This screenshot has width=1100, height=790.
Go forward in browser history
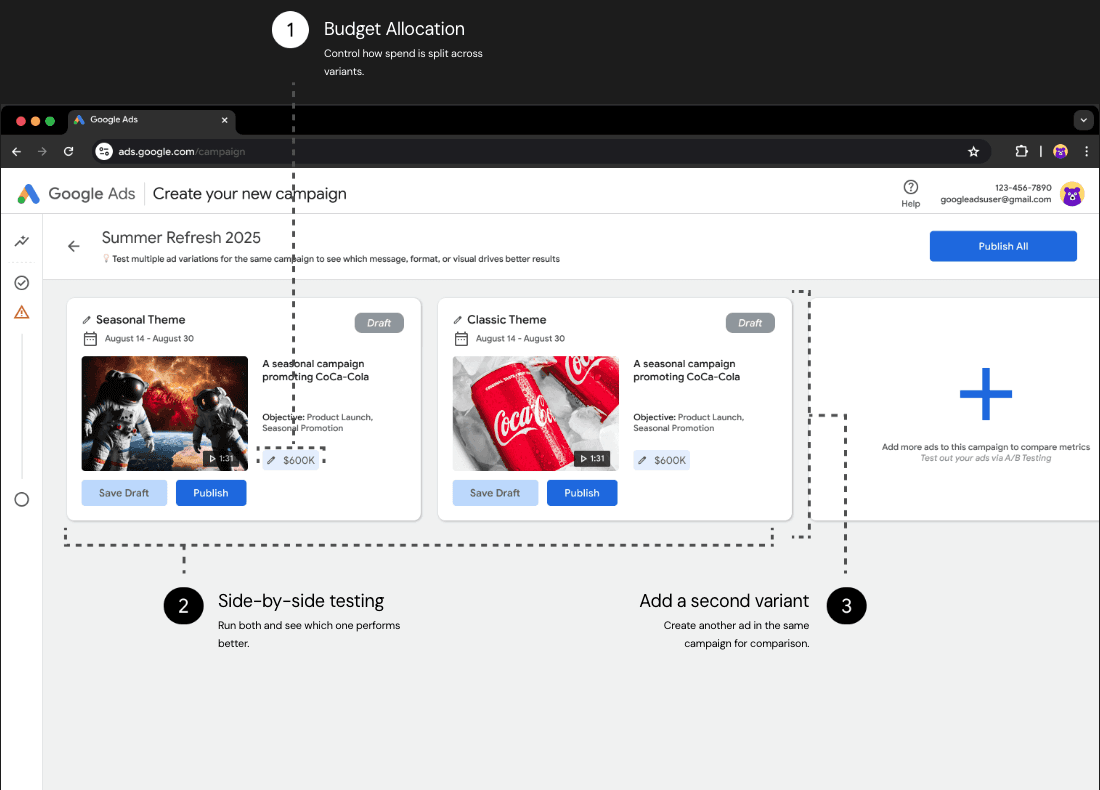pos(42,152)
